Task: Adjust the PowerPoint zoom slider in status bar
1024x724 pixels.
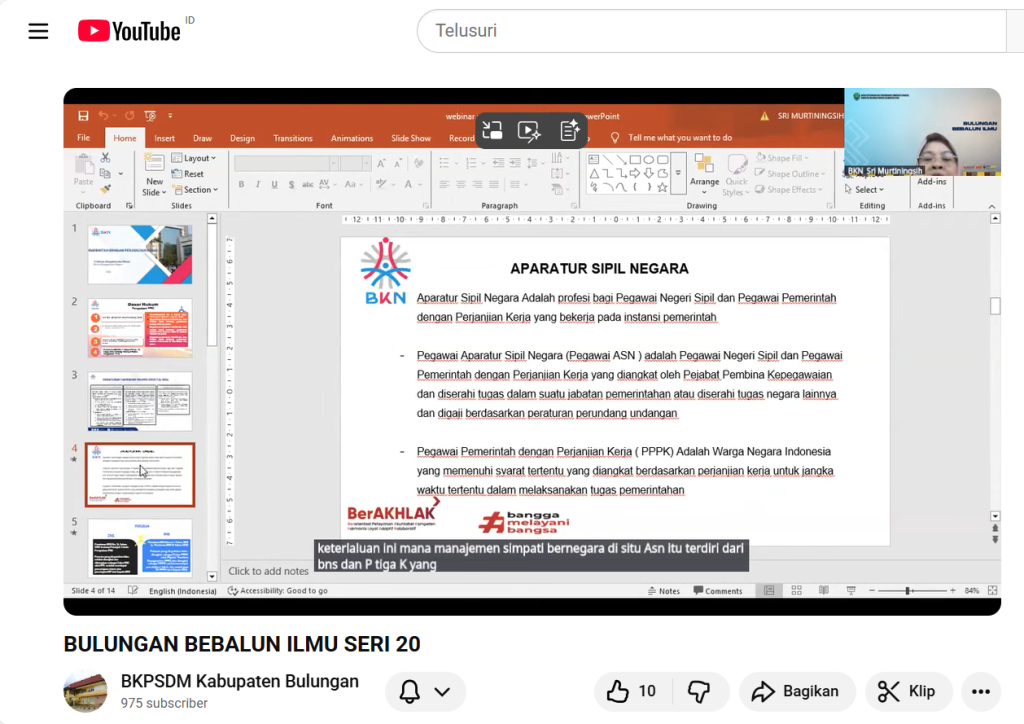Action: pos(908,591)
